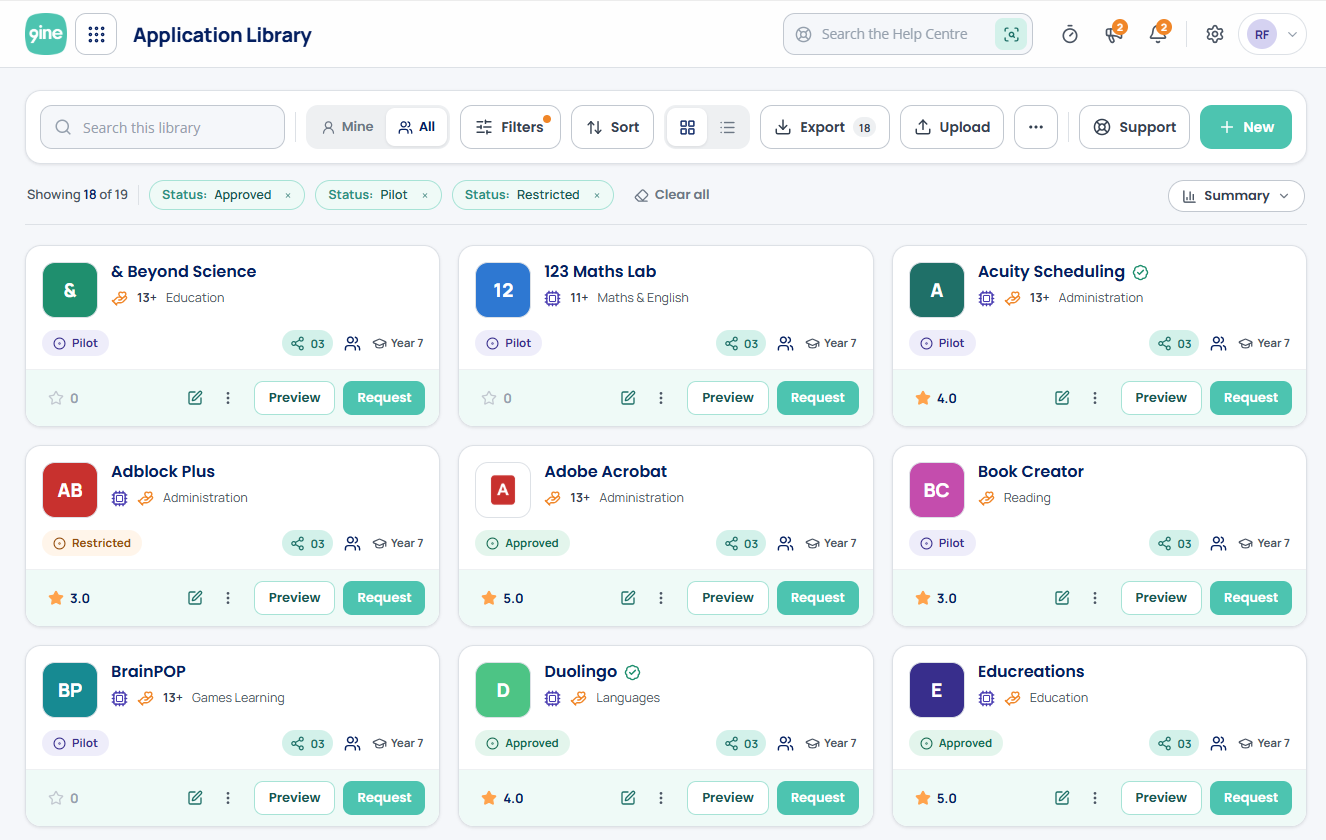Click the 5.0 star on Adobe Acrobat
This screenshot has height=840, width=1326.
click(489, 598)
